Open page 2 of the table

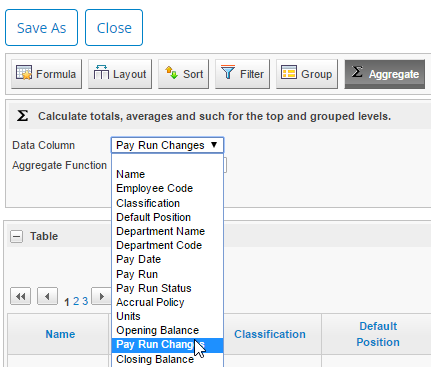click(x=76, y=301)
